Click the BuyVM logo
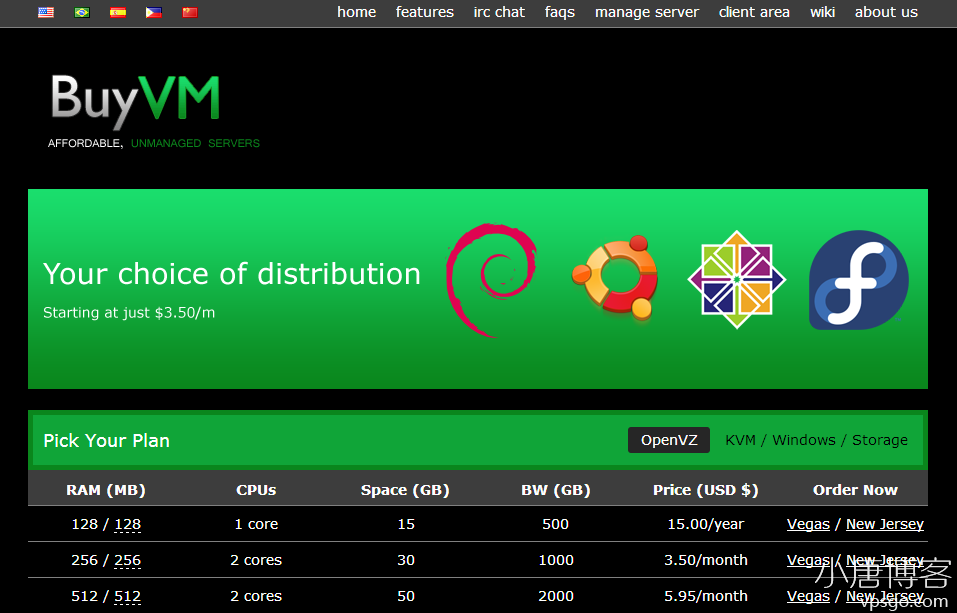Image resolution: width=957 pixels, height=613 pixels. coord(135,101)
